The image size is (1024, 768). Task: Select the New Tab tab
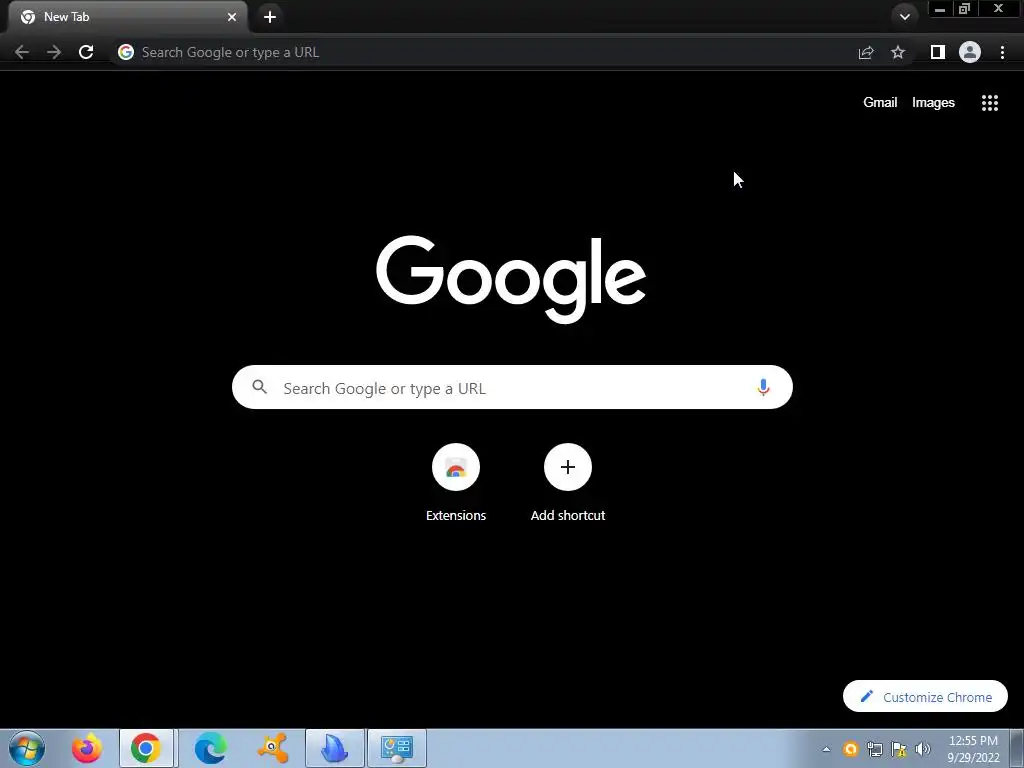click(128, 17)
